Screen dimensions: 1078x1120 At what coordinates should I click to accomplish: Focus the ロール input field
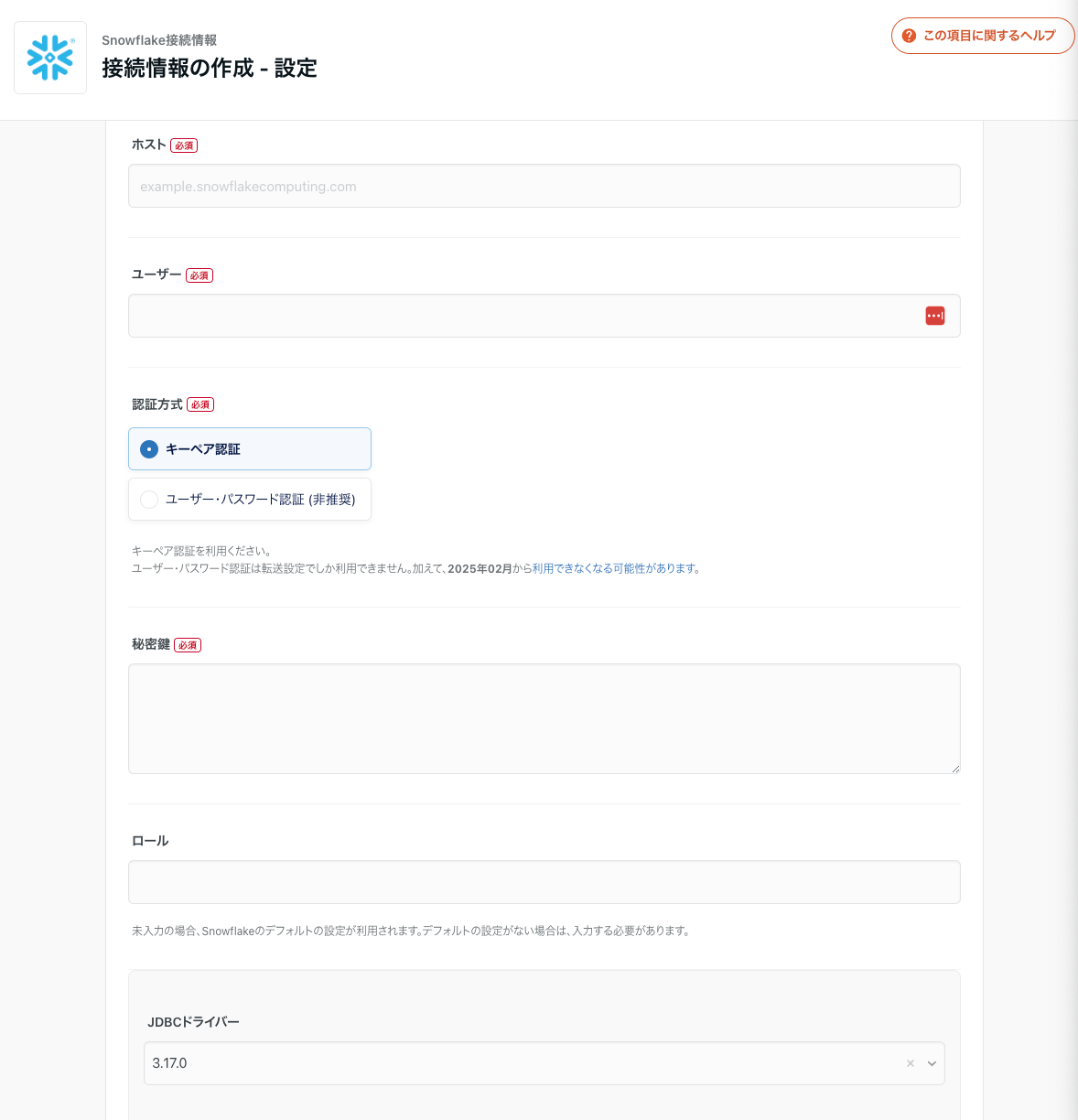point(544,882)
